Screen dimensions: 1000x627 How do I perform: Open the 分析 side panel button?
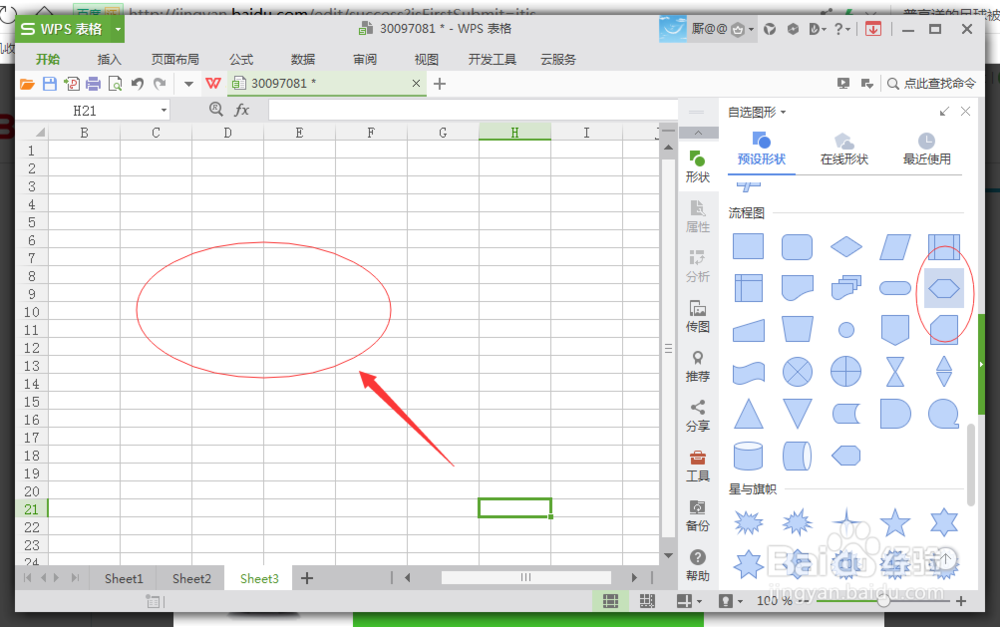[698, 267]
